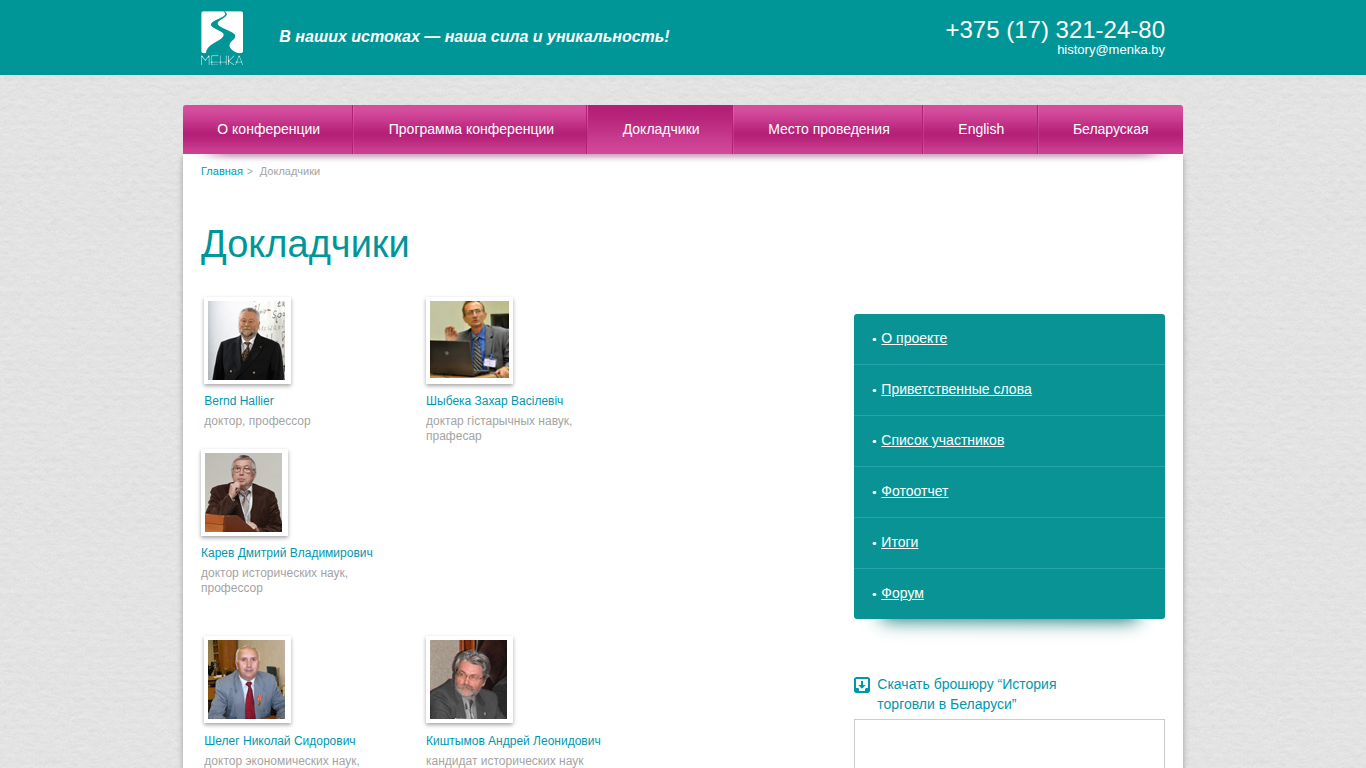Open the «О конференции» menu item
Screen dimensions: 1366x768
(x=268, y=129)
